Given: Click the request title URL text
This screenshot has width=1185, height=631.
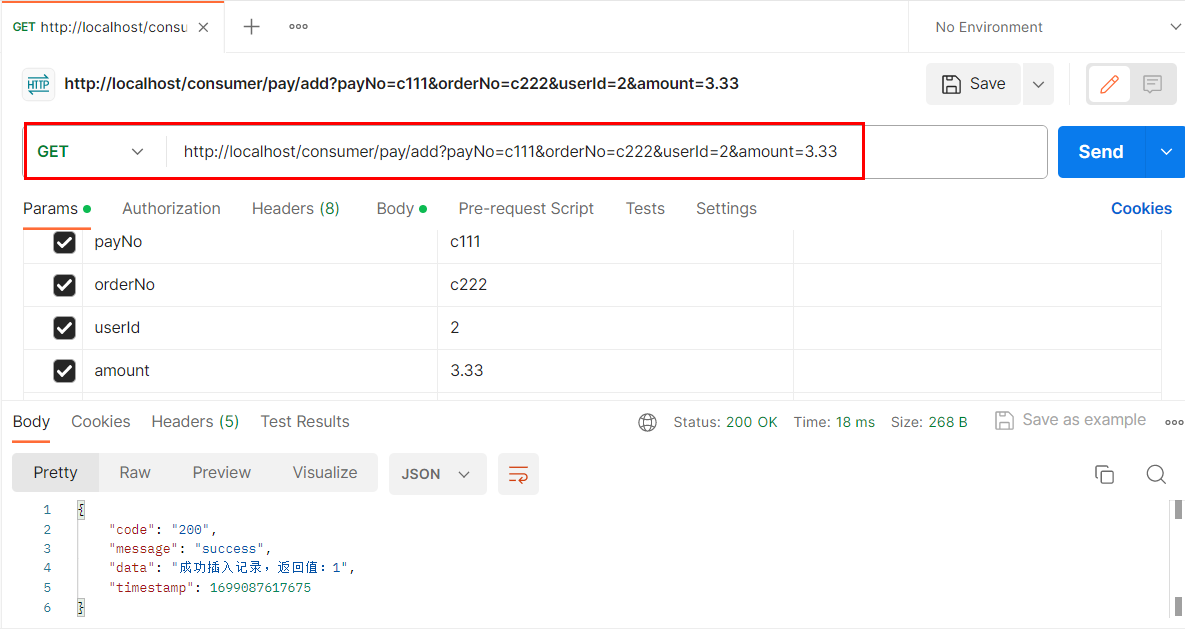Looking at the screenshot, I should point(401,84).
